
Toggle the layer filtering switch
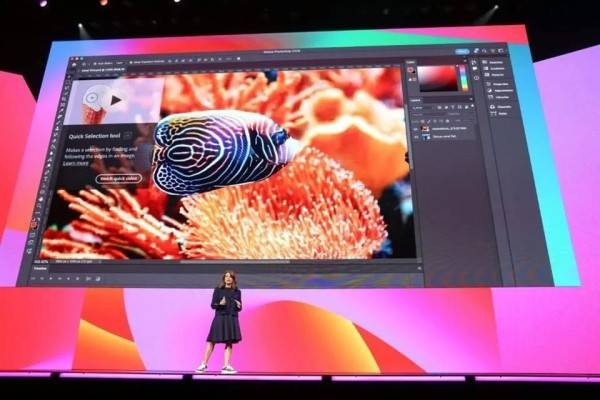coord(472,106)
